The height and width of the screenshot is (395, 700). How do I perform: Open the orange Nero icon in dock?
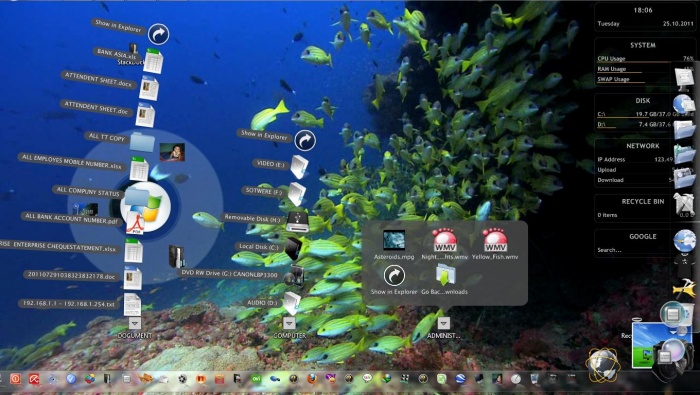tap(201, 379)
